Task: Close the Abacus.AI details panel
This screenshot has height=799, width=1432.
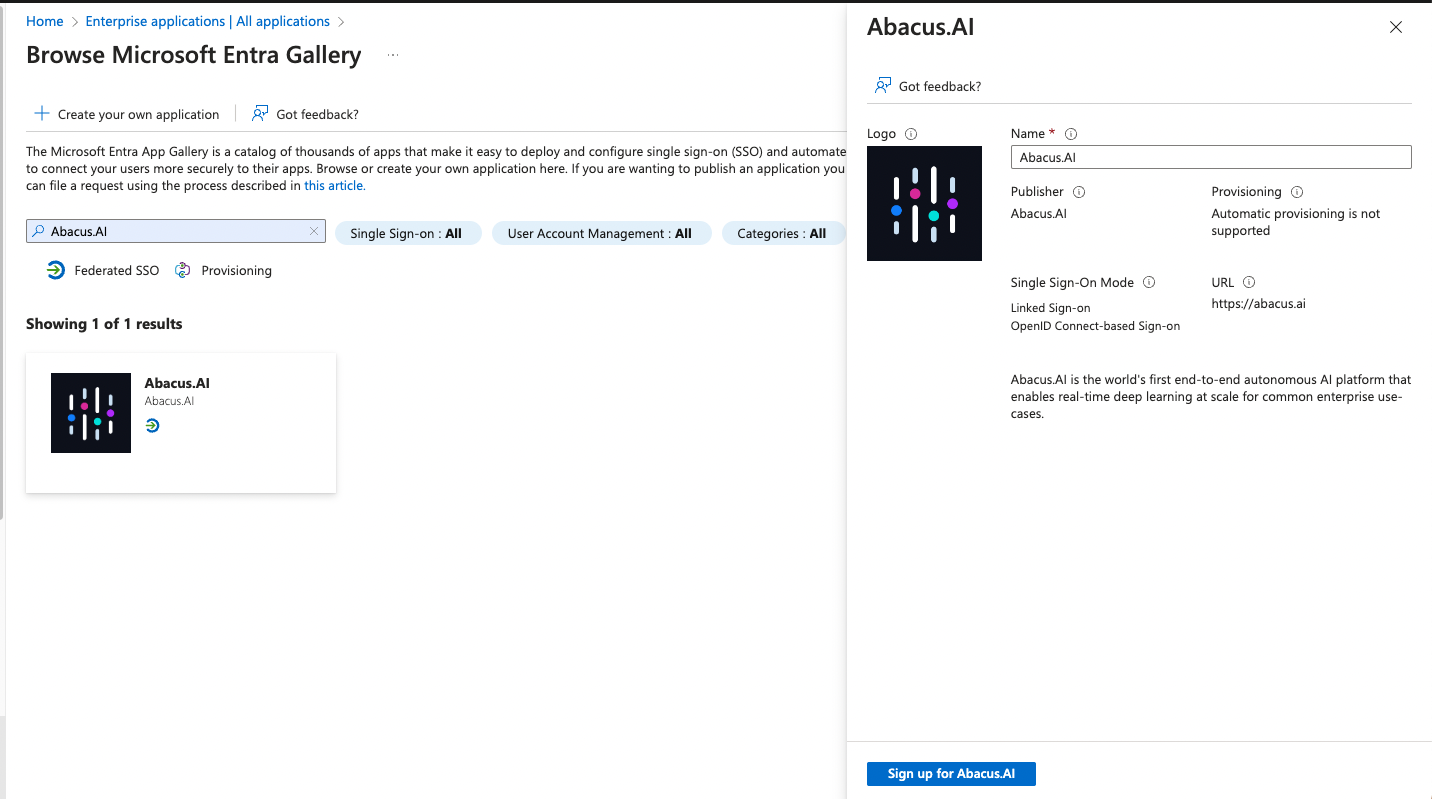Action: coord(1396,28)
